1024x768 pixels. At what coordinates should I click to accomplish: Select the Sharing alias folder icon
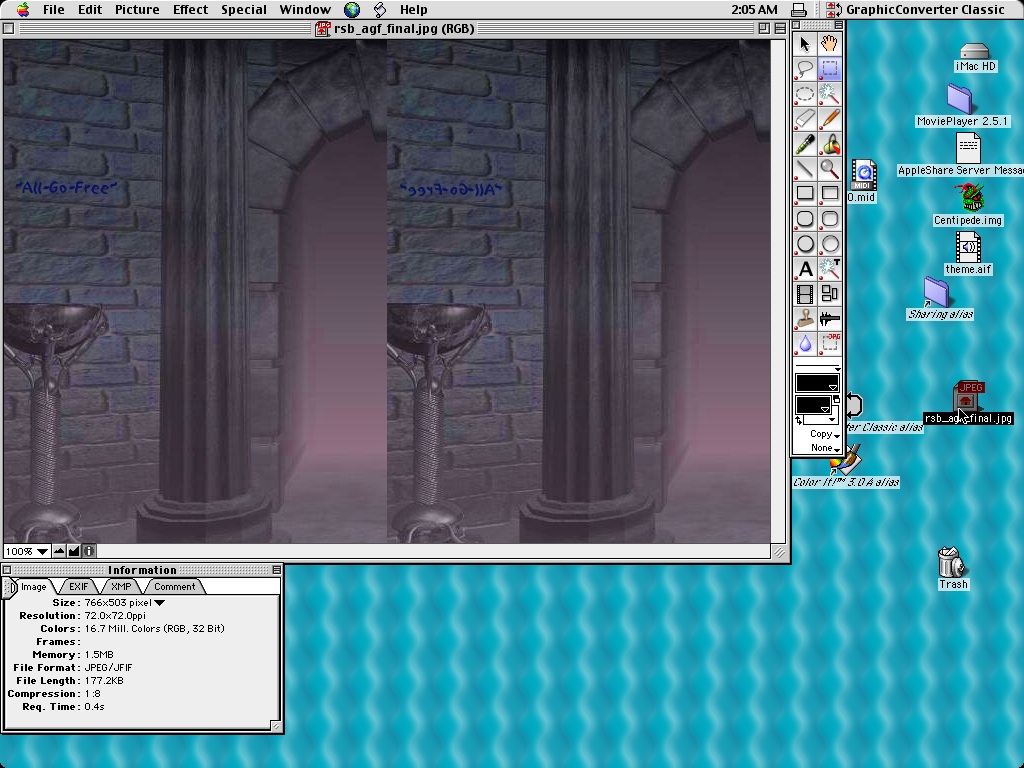click(x=936, y=292)
